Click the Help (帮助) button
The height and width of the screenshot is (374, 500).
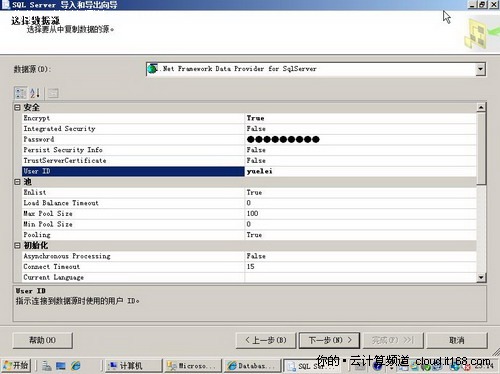[42, 340]
